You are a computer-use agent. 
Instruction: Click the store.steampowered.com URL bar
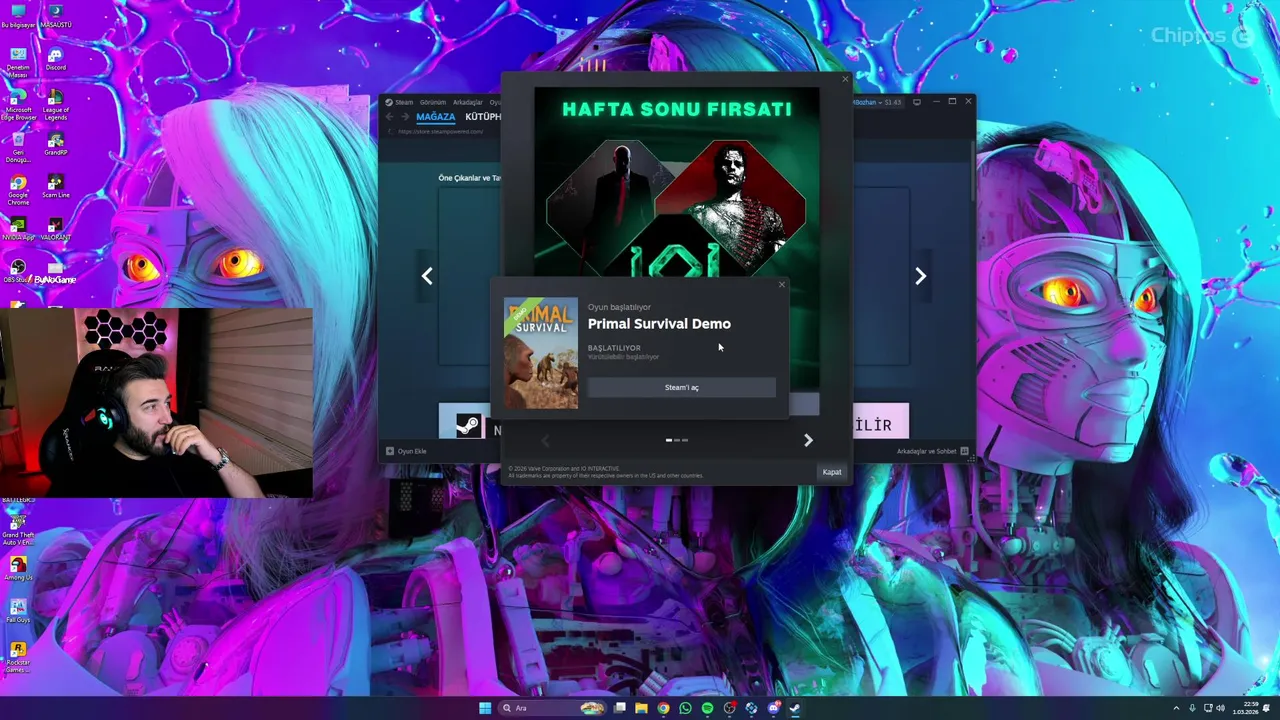pos(440,132)
